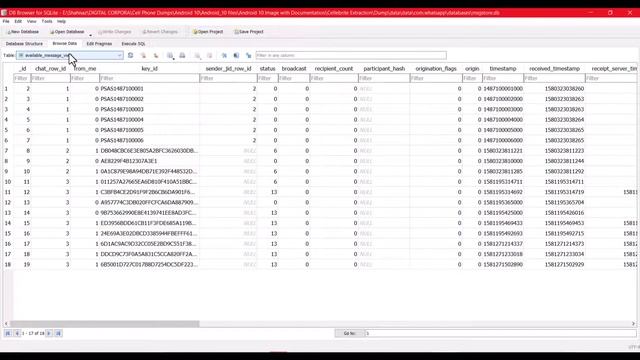Sort by the status column header
This screenshot has height=360, width=640.
click(x=267, y=69)
